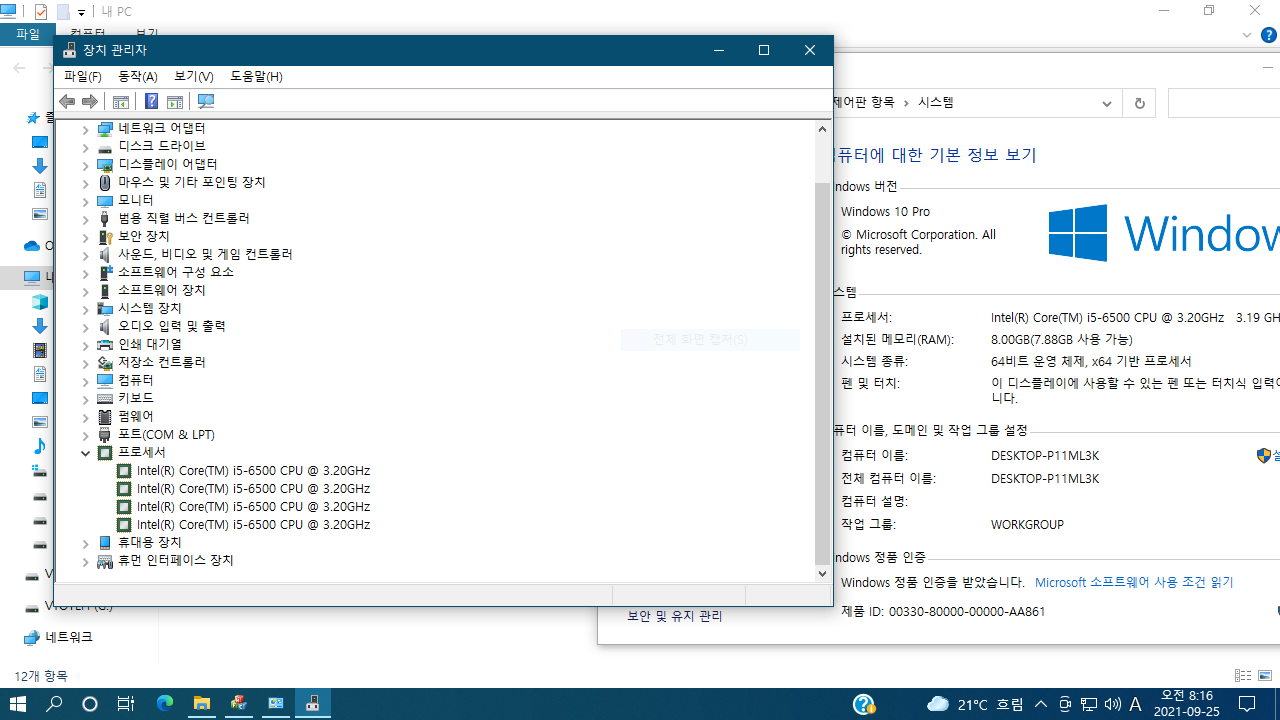Select the 컴퓨터 category icon
The width and height of the screenshot is (1280, 720).
coord(105,380)
